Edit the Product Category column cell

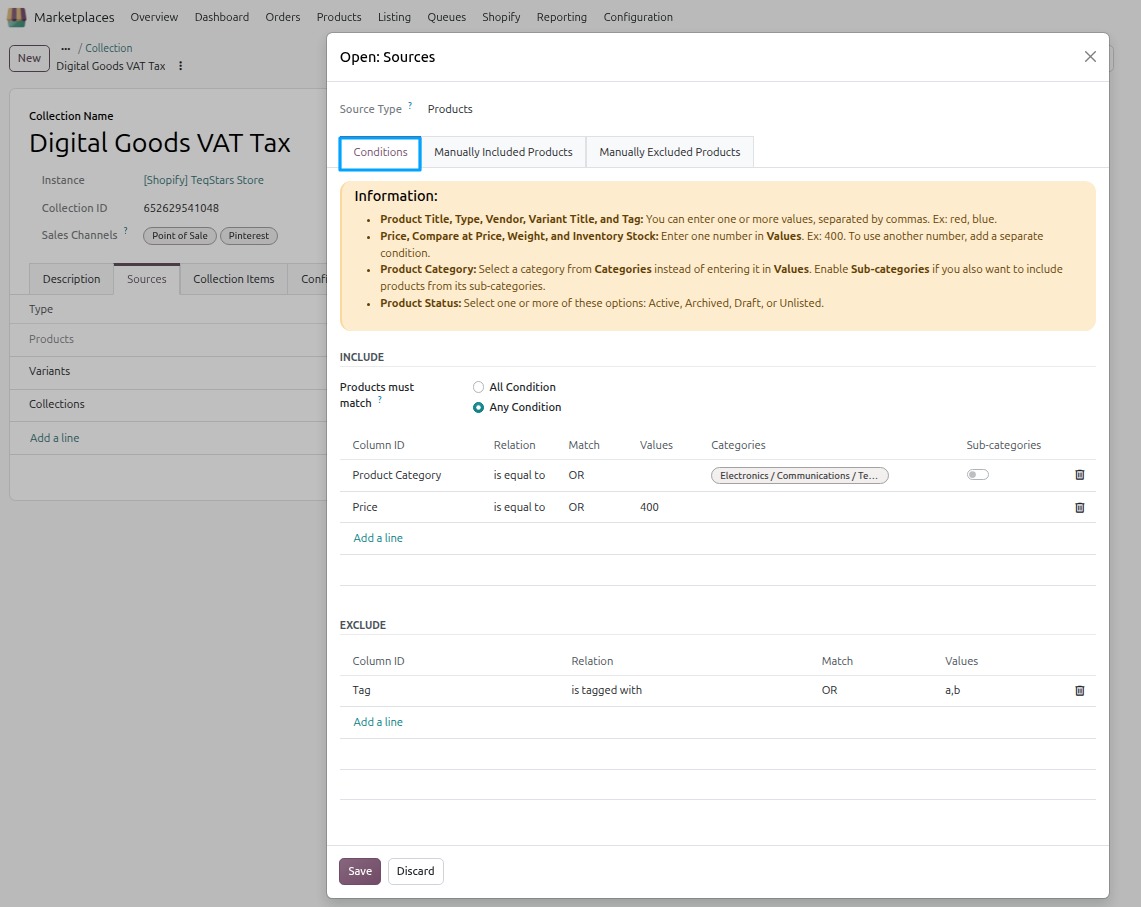397,475
